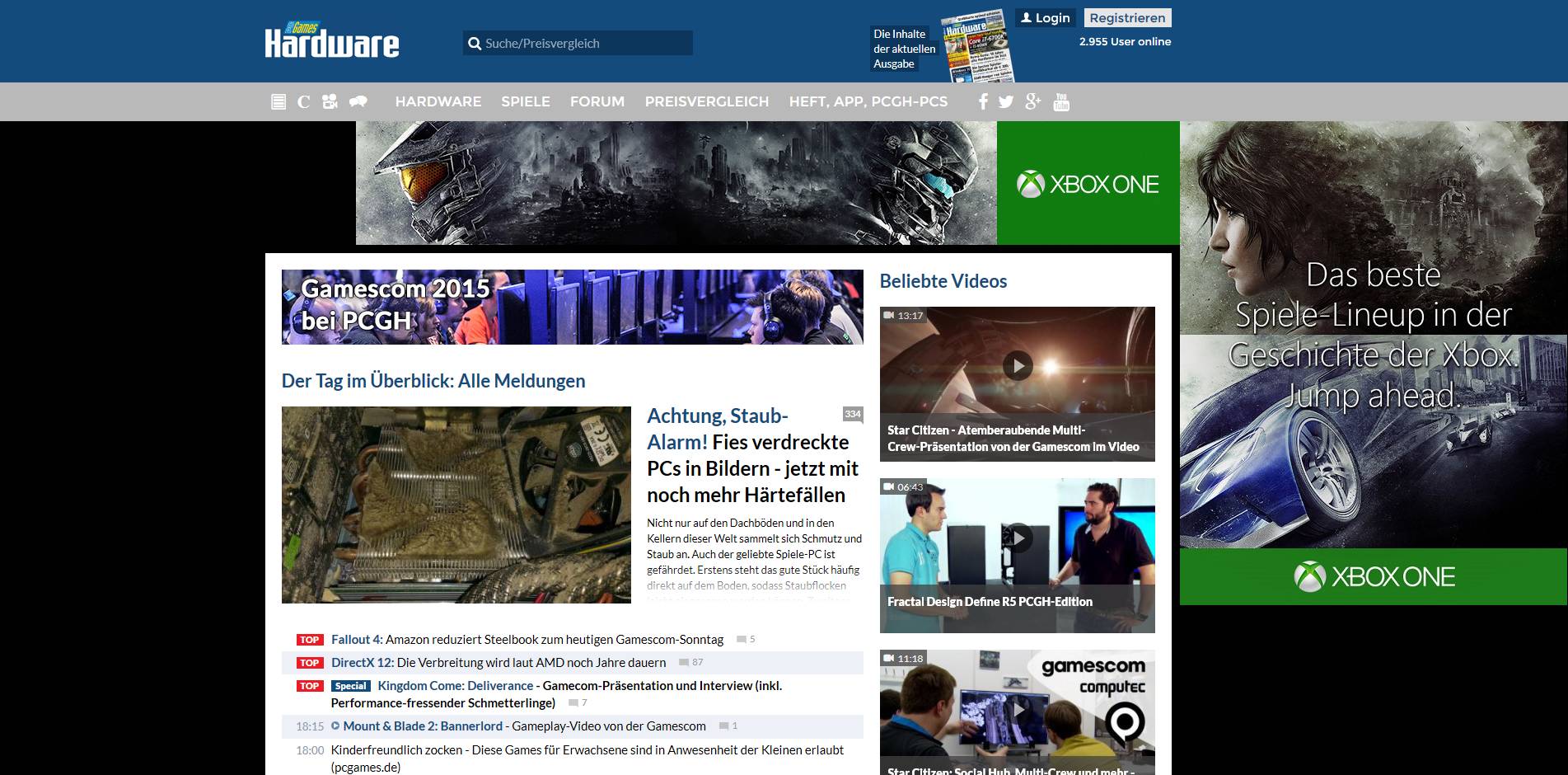Open the PREISVERGLEICH menu

[x=707, y=101]
